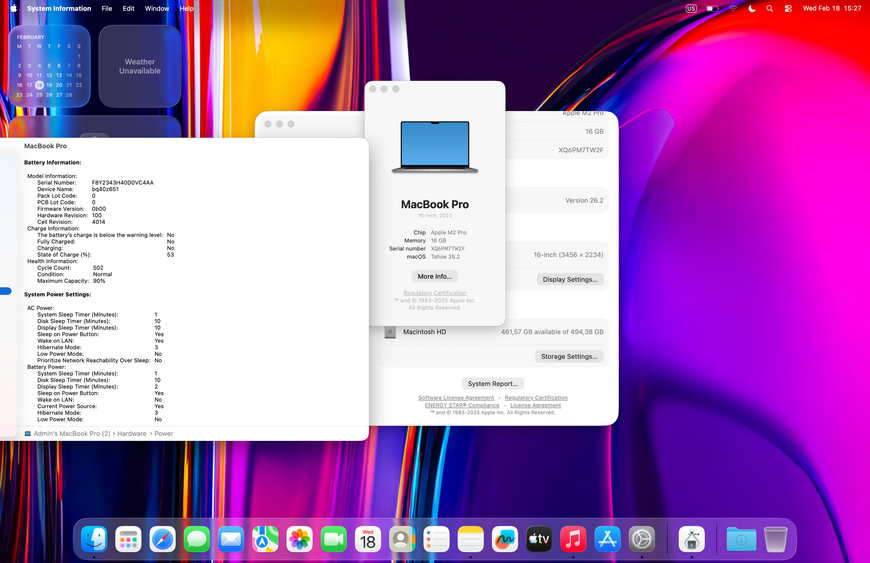The width and height of the screenshot is (870, 563).
Task: Click the February calendar widget
Action: (49, 66)
